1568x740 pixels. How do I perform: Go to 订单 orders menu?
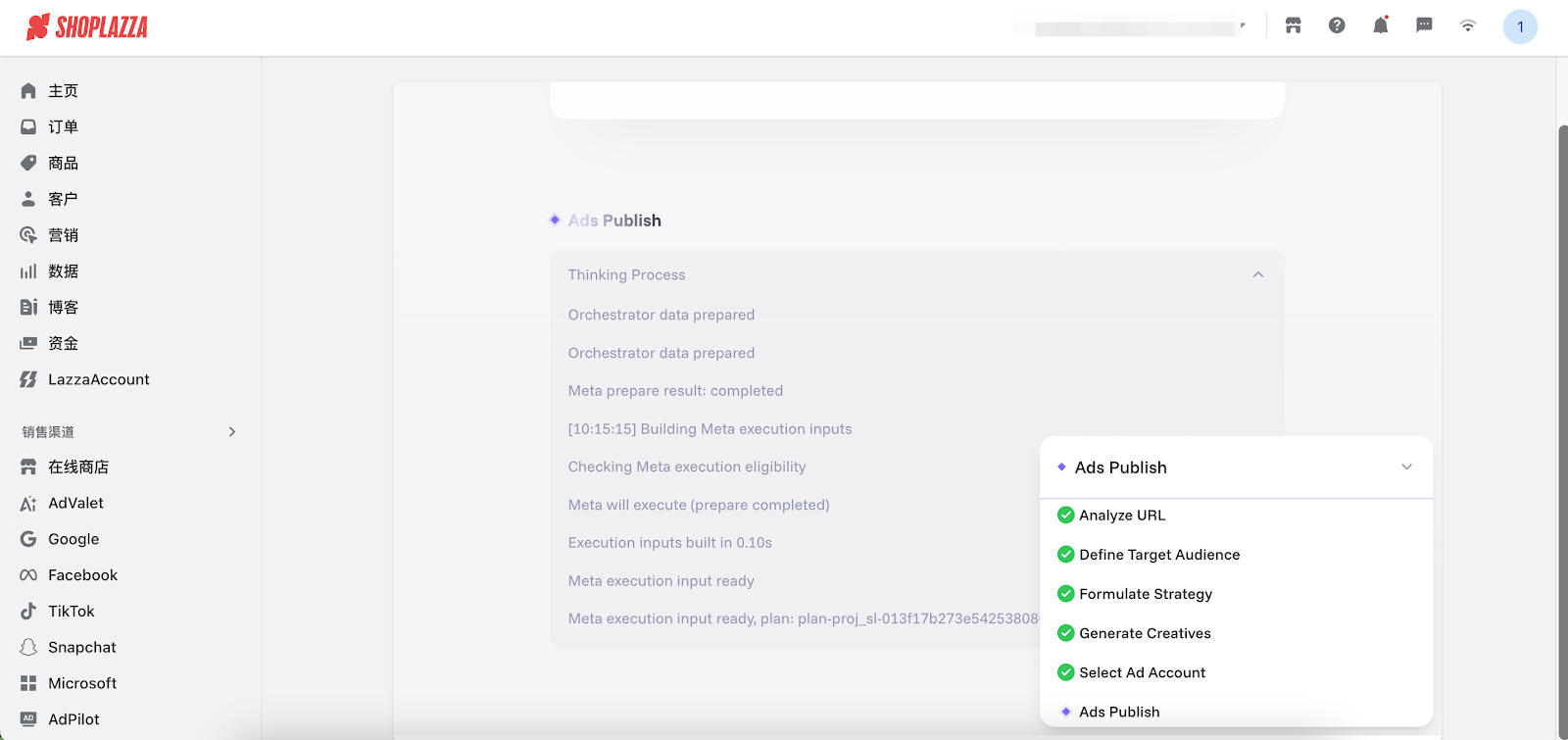63,127
